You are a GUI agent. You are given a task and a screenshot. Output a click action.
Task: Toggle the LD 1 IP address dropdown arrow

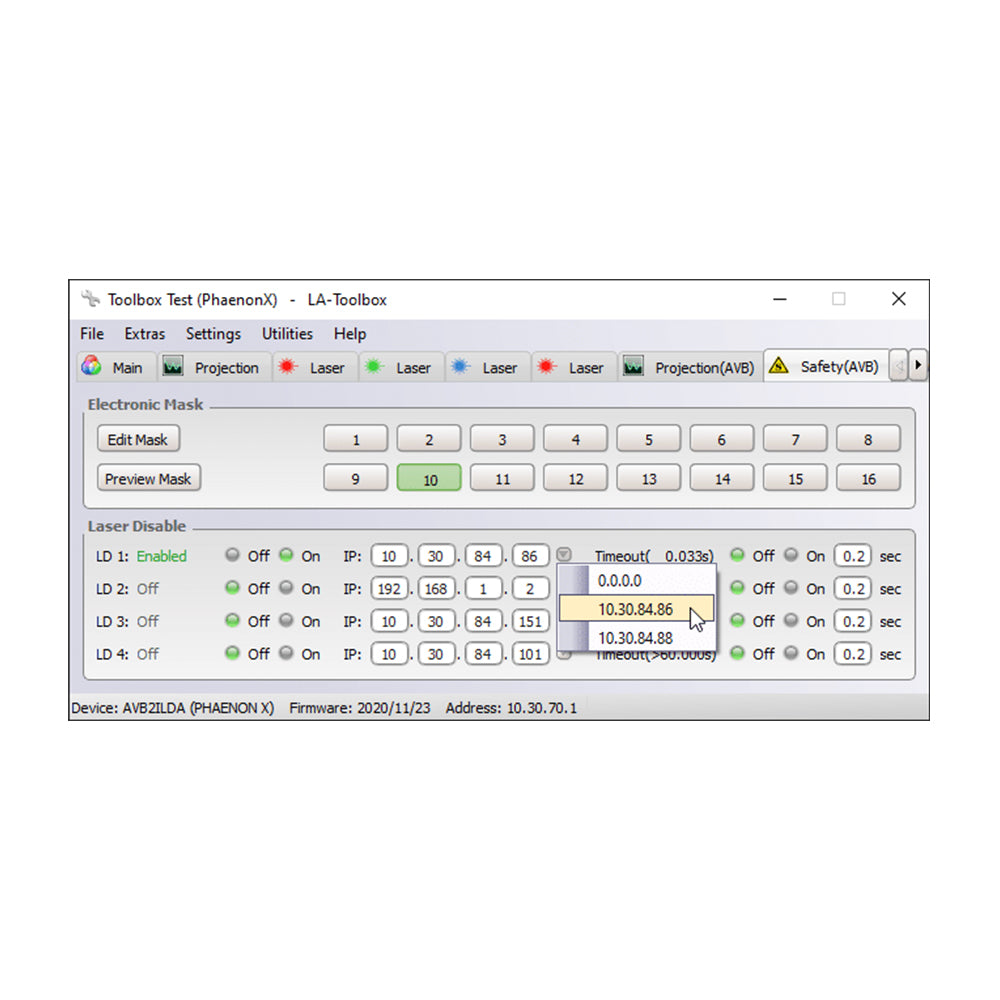pos(564,554)
